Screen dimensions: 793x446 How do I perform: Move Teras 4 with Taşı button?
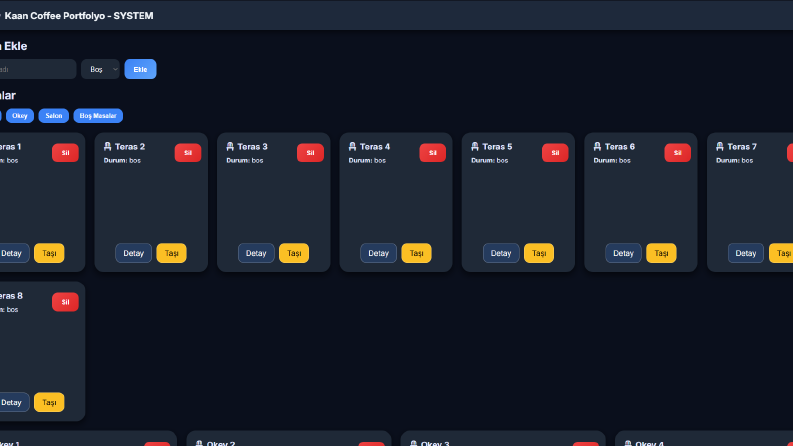click(x=416, y=253)
